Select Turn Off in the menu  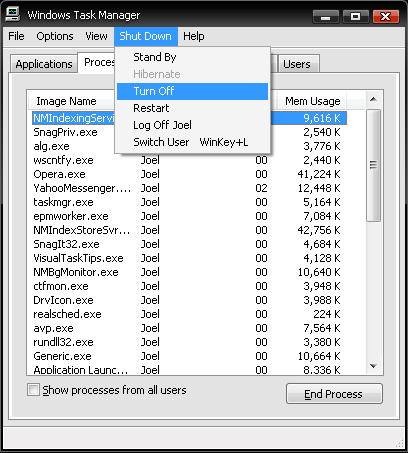click(x=192, y=91)
